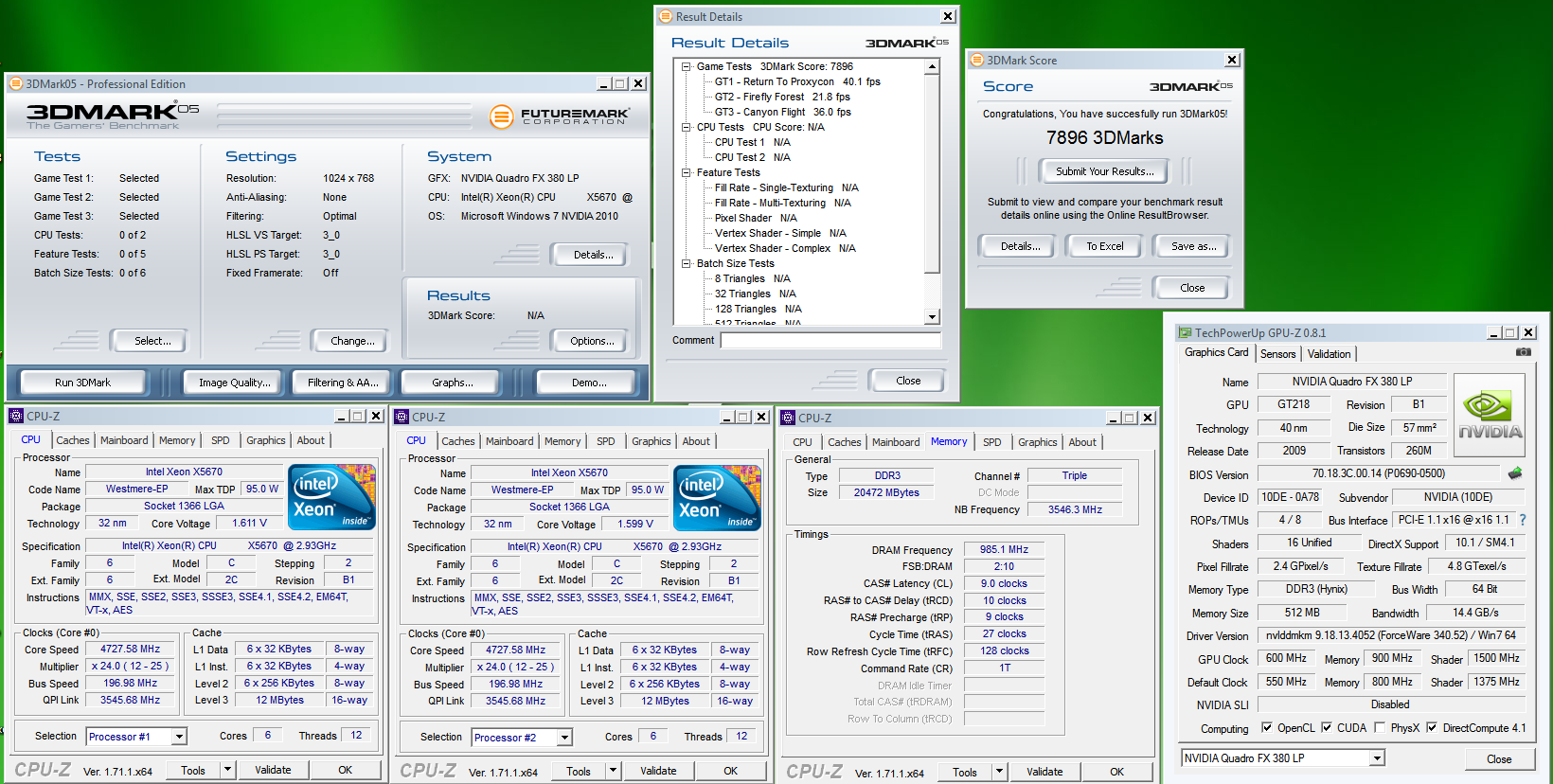This screenshot has height=784, width=1553.
Task: Open Tools dropdown arrow in second CPU-Z
Action: [x=613, y=771]
